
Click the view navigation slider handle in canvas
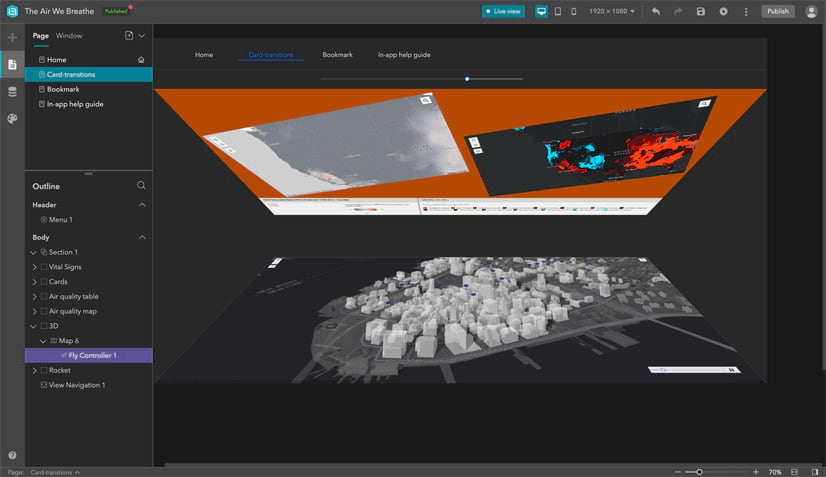coord(467,79)
